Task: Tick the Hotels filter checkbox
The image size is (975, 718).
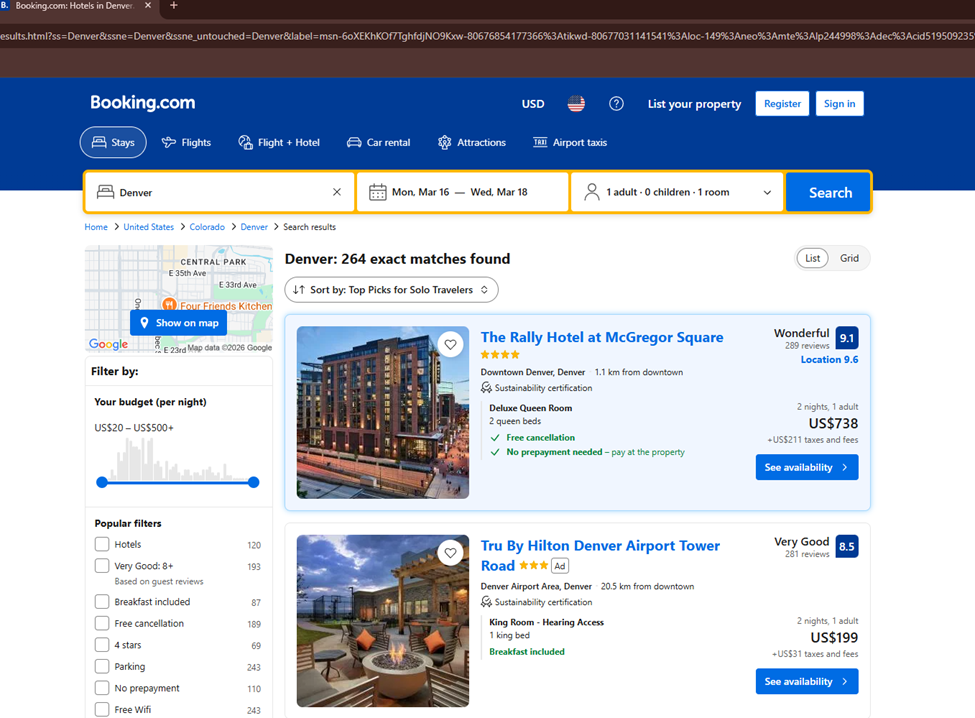Action: [102, 544]
